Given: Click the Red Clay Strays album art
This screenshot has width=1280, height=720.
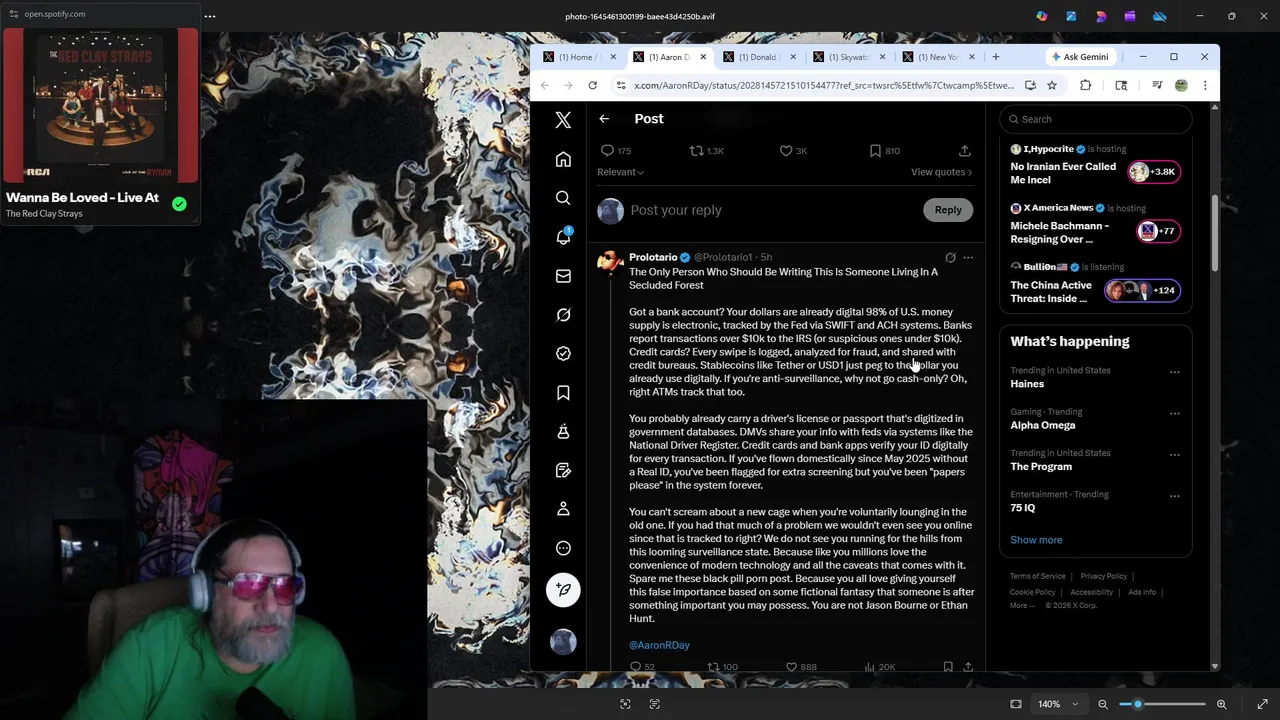Looking at the screenshot, I should coord(101,104).
